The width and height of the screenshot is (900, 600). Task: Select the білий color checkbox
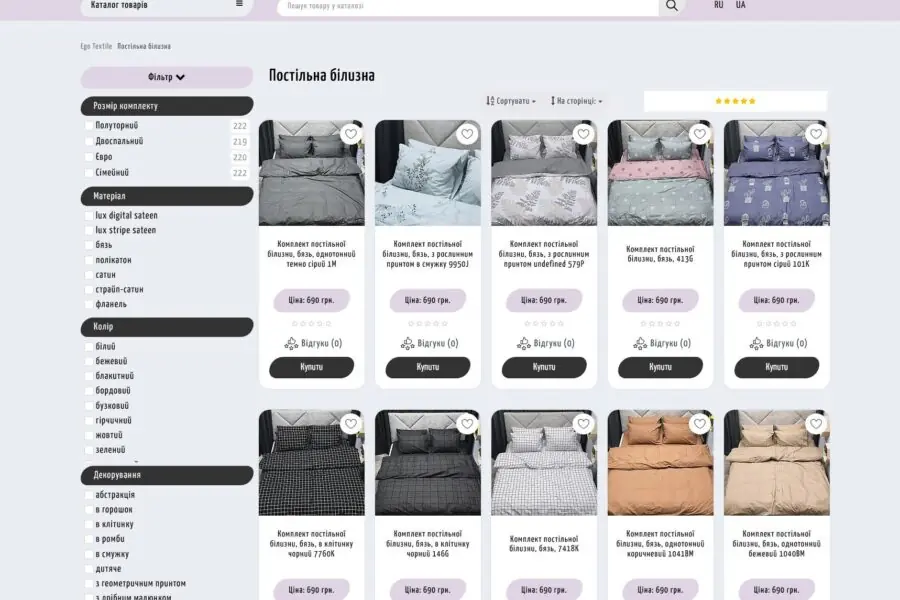[88, 347]
